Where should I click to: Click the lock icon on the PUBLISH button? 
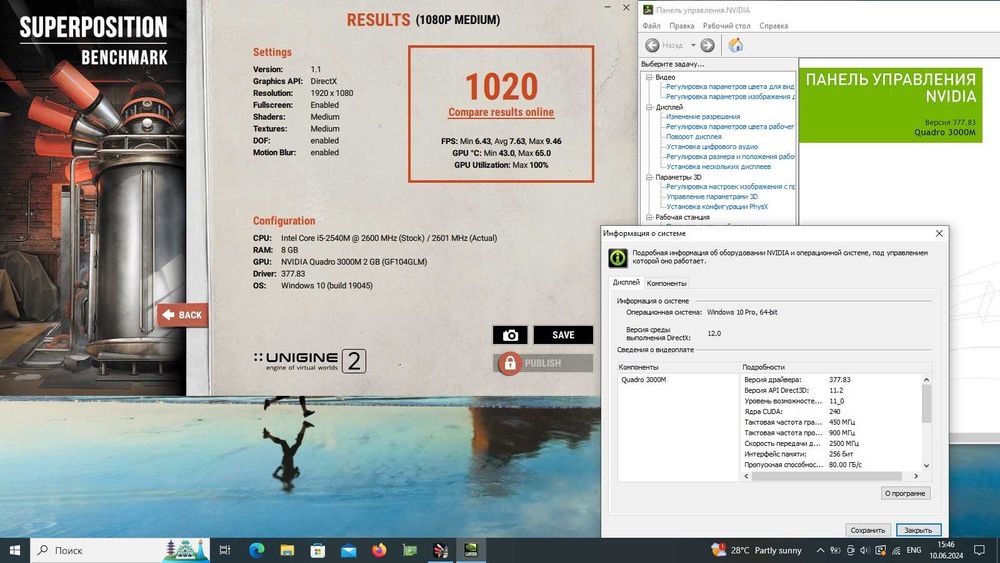pos(510,363)
